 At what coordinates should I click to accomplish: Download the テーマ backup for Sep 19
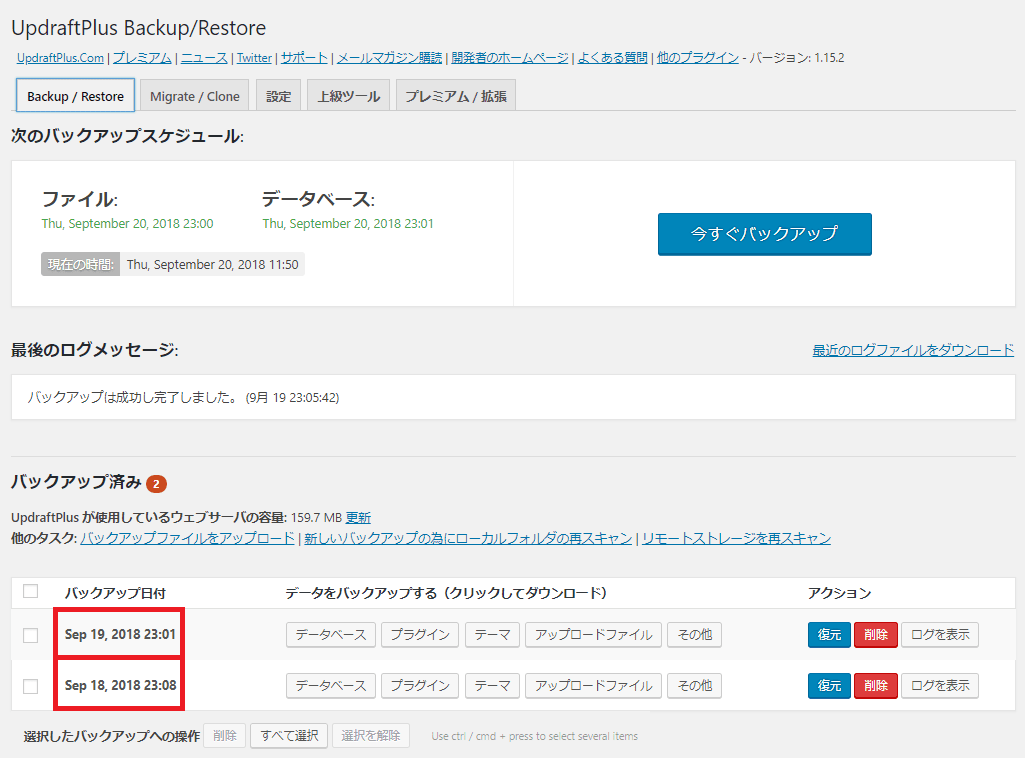[491, 634]
